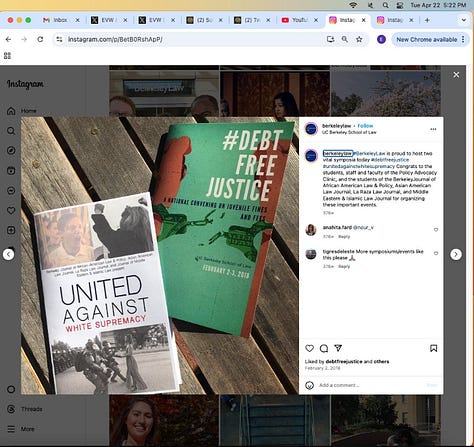474x447 pixels.
Task: Open macOS Spotlight search
Action: click(385, 5)
